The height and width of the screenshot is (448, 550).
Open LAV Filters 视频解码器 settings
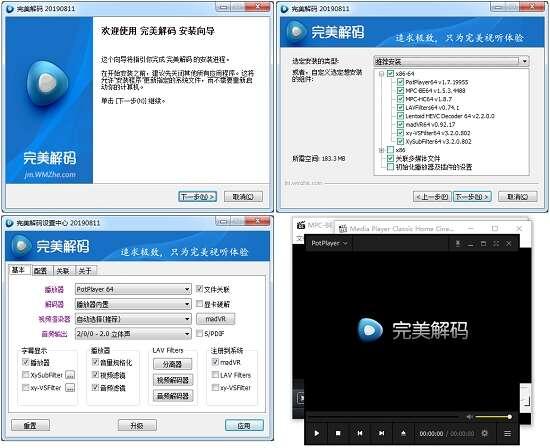click(173, 380)
